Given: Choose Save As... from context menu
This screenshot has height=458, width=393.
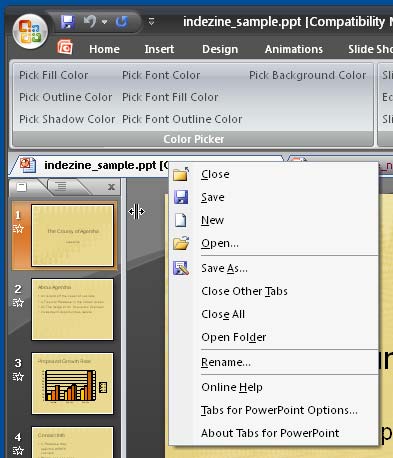Looking at the screenshot, I should pos(273,268).
